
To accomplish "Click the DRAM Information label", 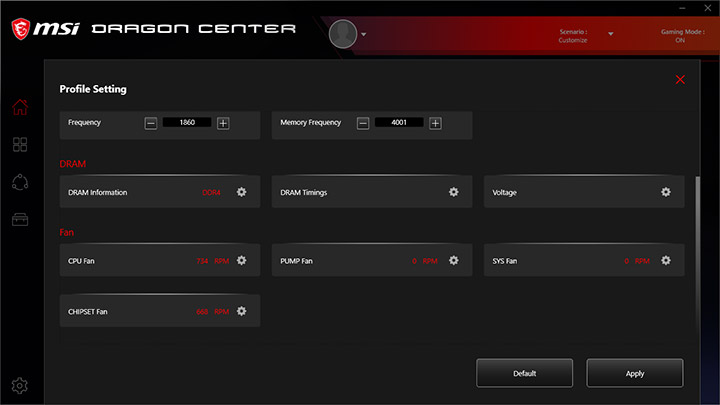I will [98, 192].
